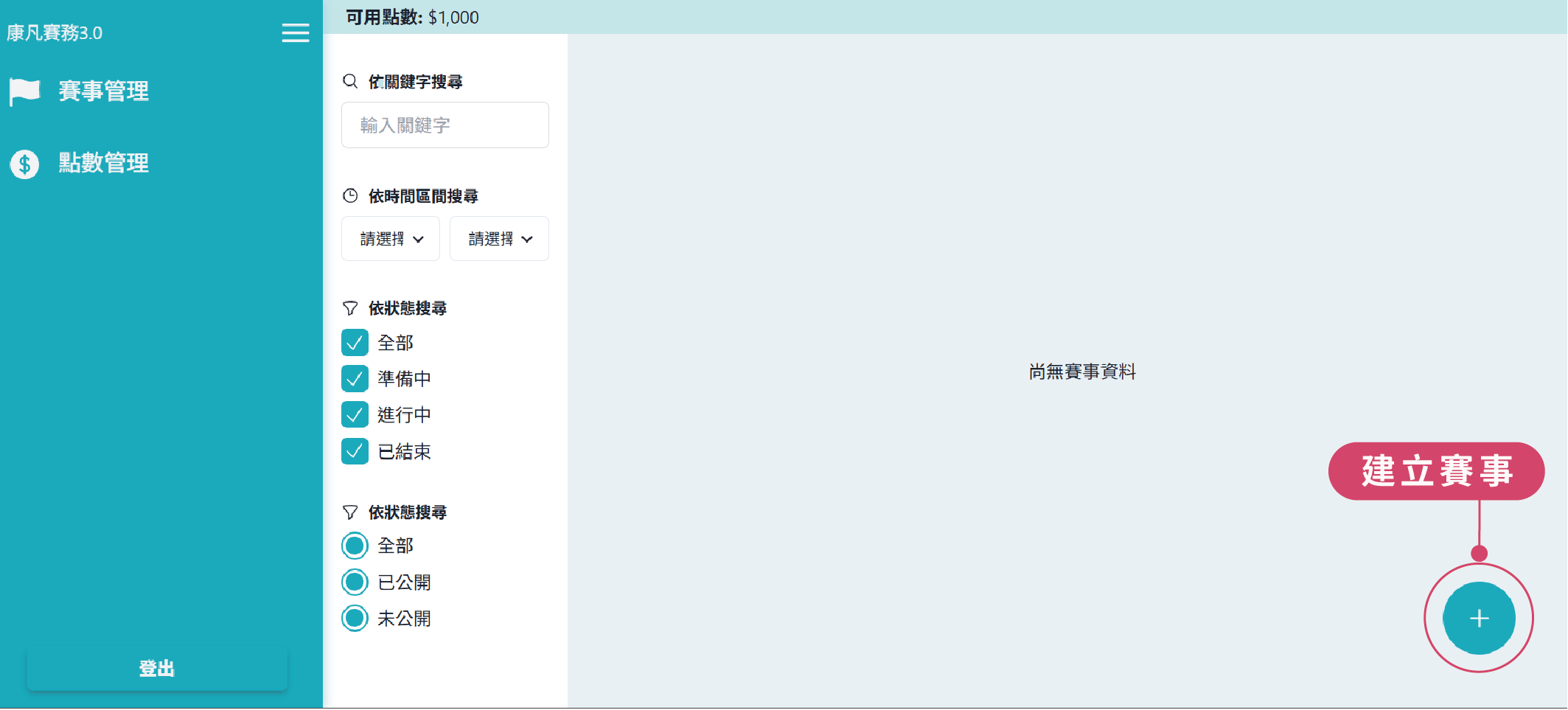The height and width of the screenshot is (710, 1568).
Task: Toggle the 準備中 checkbox
Action: coord(355,379)
